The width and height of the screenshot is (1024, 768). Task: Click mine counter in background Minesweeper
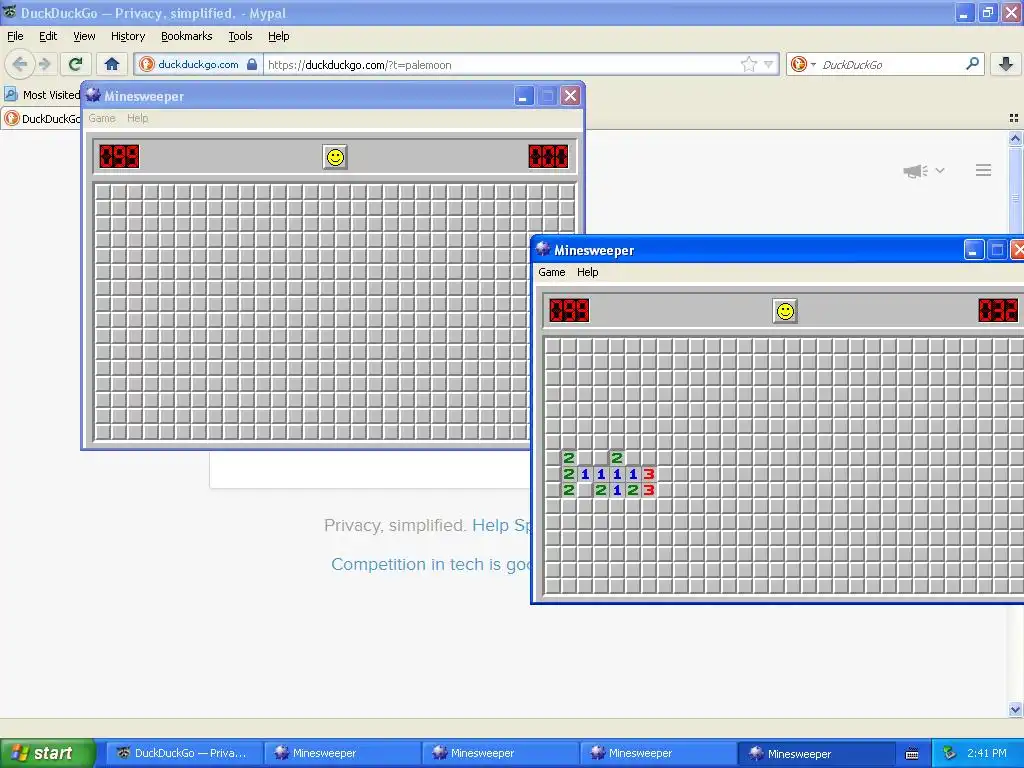119,157
